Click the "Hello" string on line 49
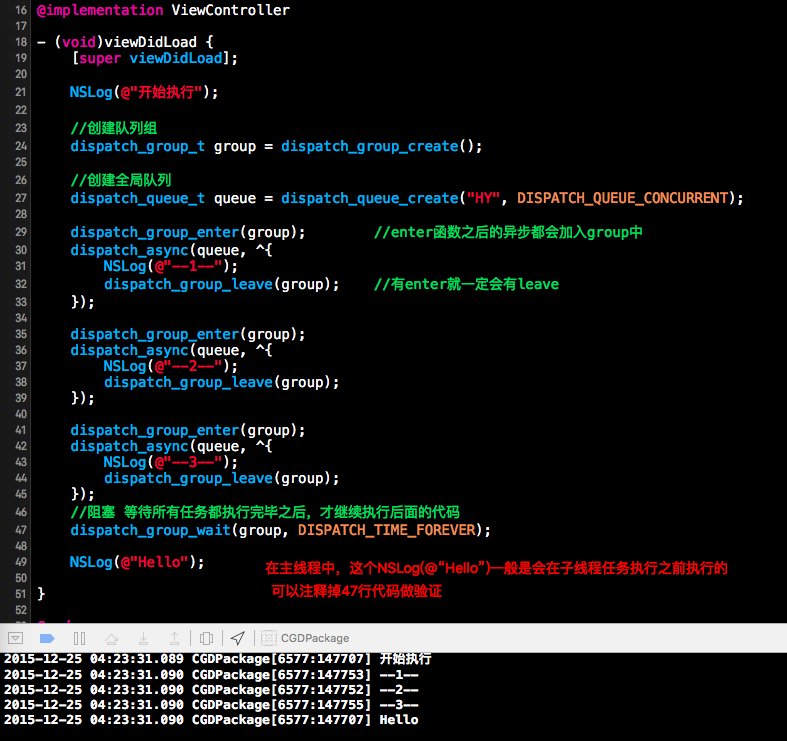Screen dimensions: 787x741 point(155,562)
